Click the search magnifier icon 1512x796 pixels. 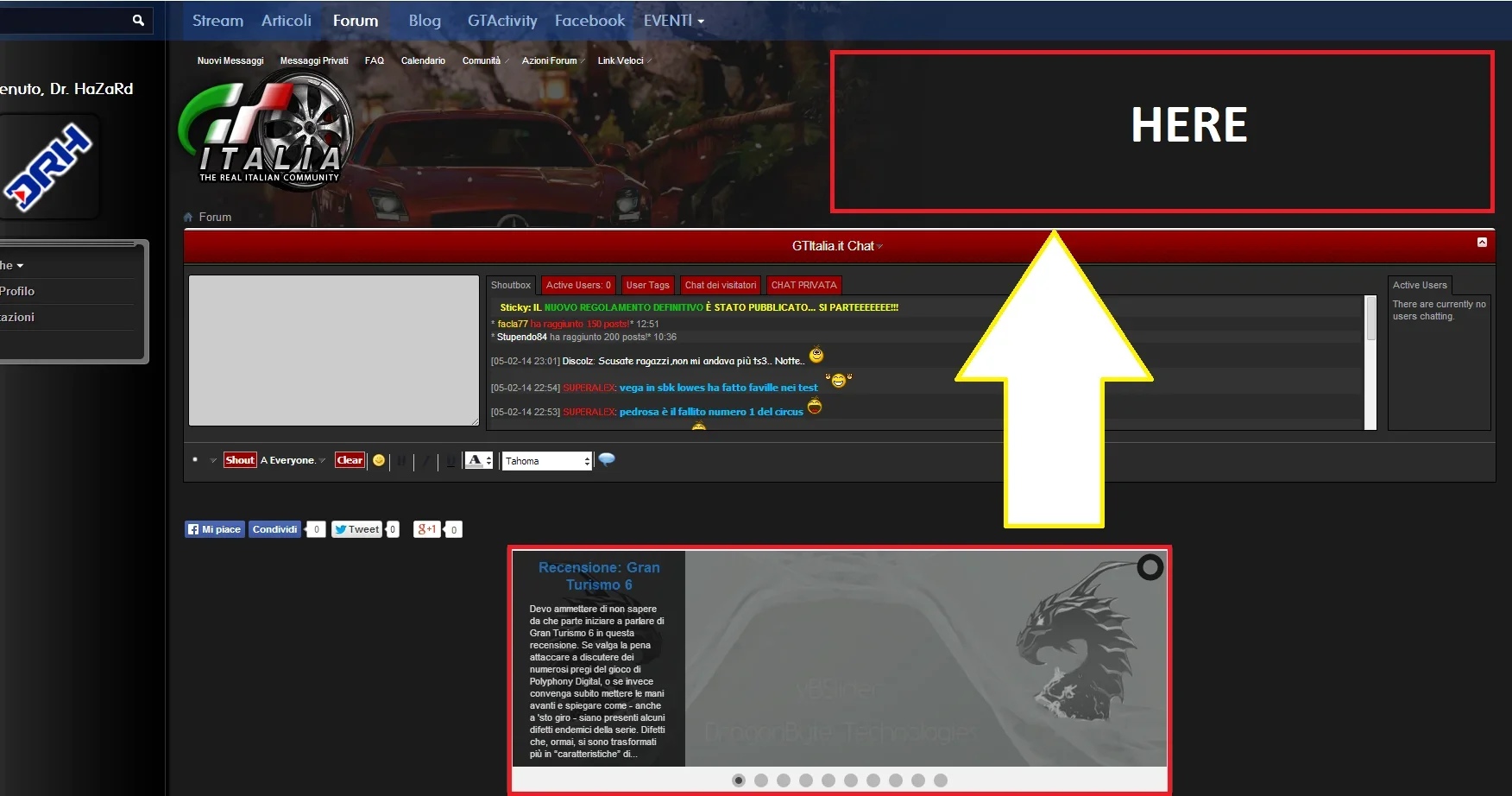tap(138, 20)
